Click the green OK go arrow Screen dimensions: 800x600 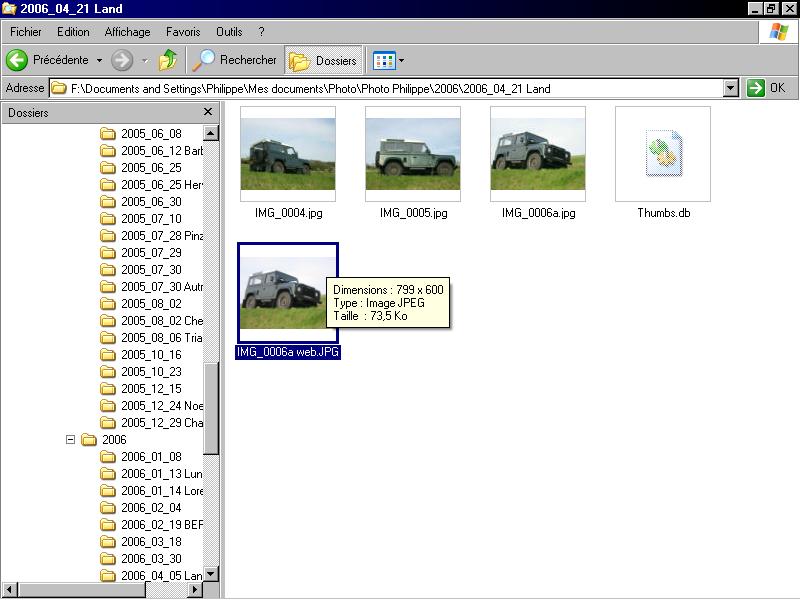(x=756, y=88)
